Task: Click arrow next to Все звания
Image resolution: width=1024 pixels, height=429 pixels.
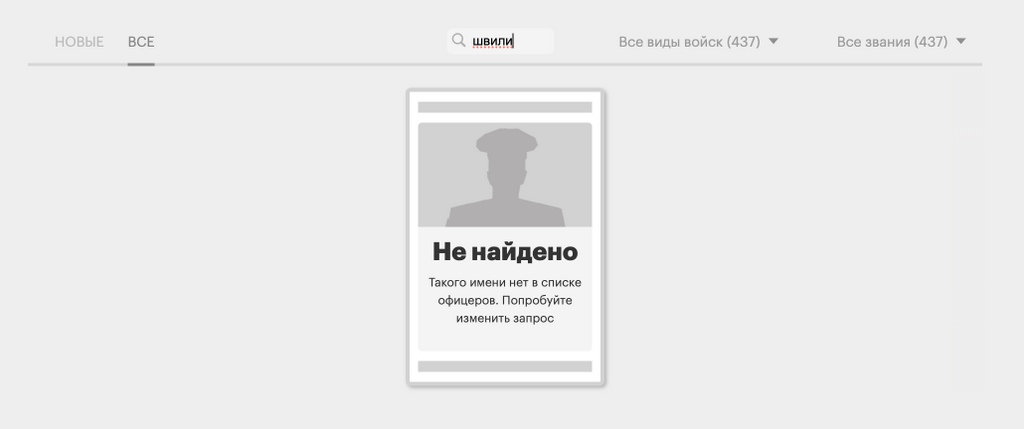Action: (961, 41)
